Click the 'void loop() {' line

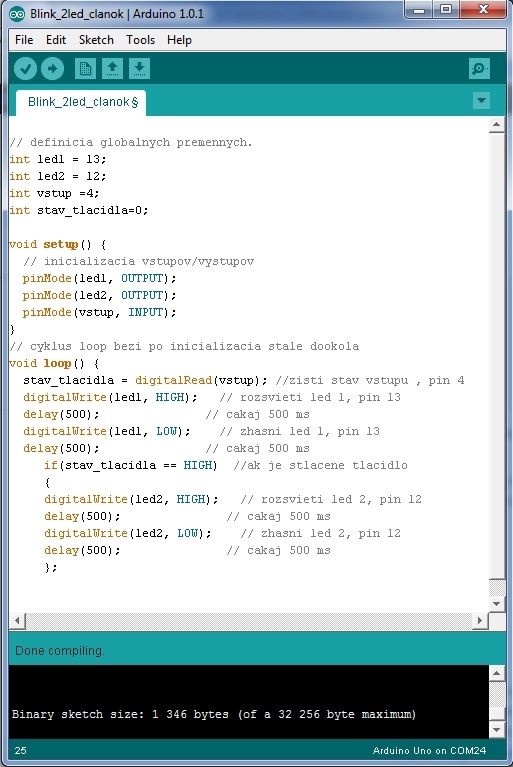pos(54,363)
